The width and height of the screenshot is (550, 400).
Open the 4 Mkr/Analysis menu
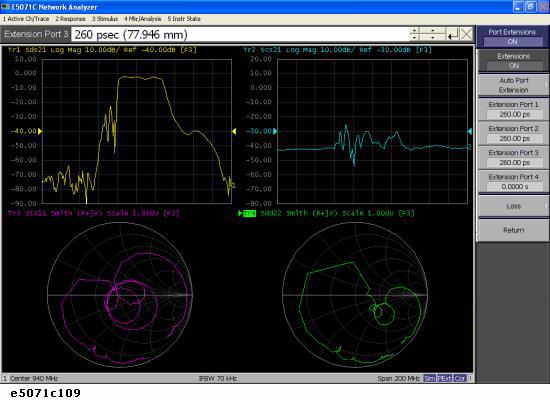point(142,19)
